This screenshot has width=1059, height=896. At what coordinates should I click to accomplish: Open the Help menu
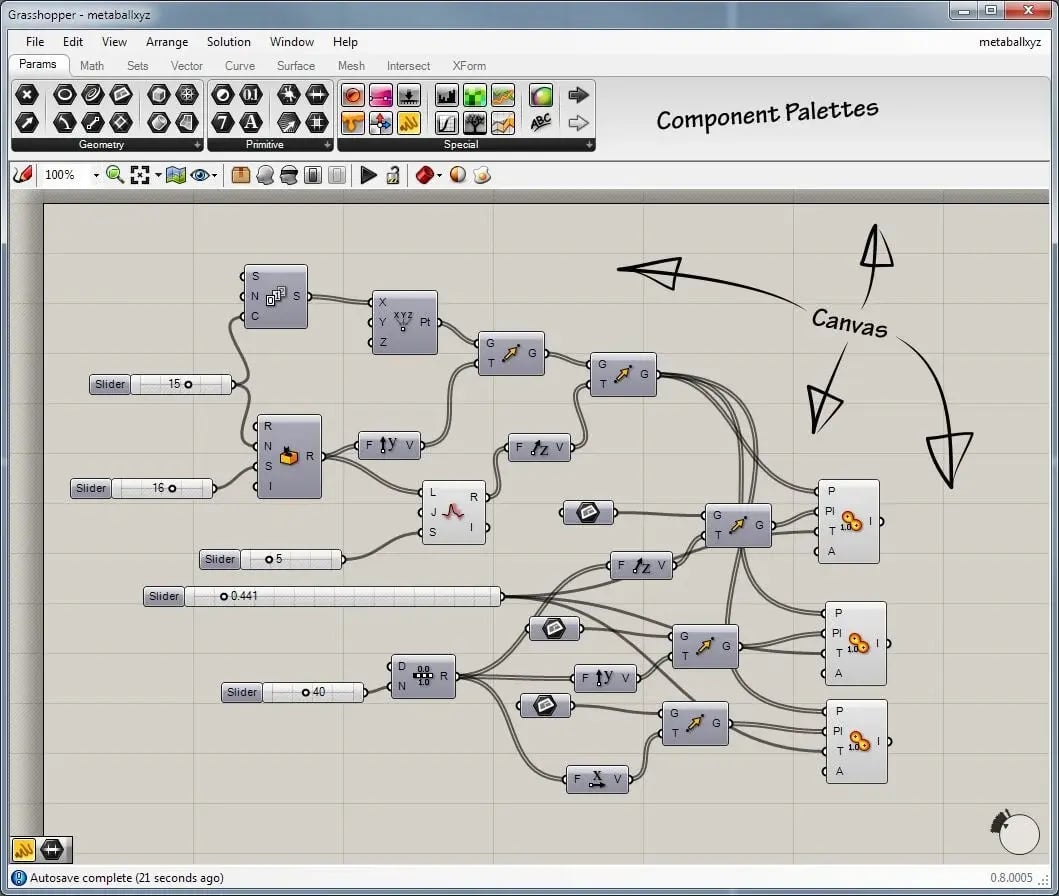click(345, 42)
